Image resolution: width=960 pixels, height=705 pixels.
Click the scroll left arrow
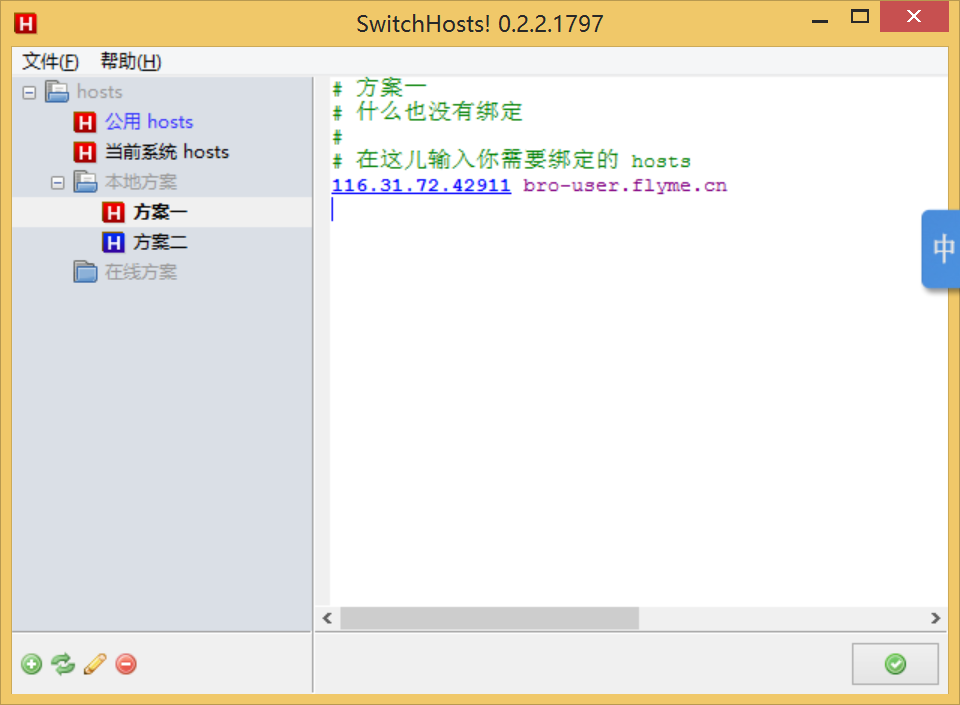pos(328,618)
